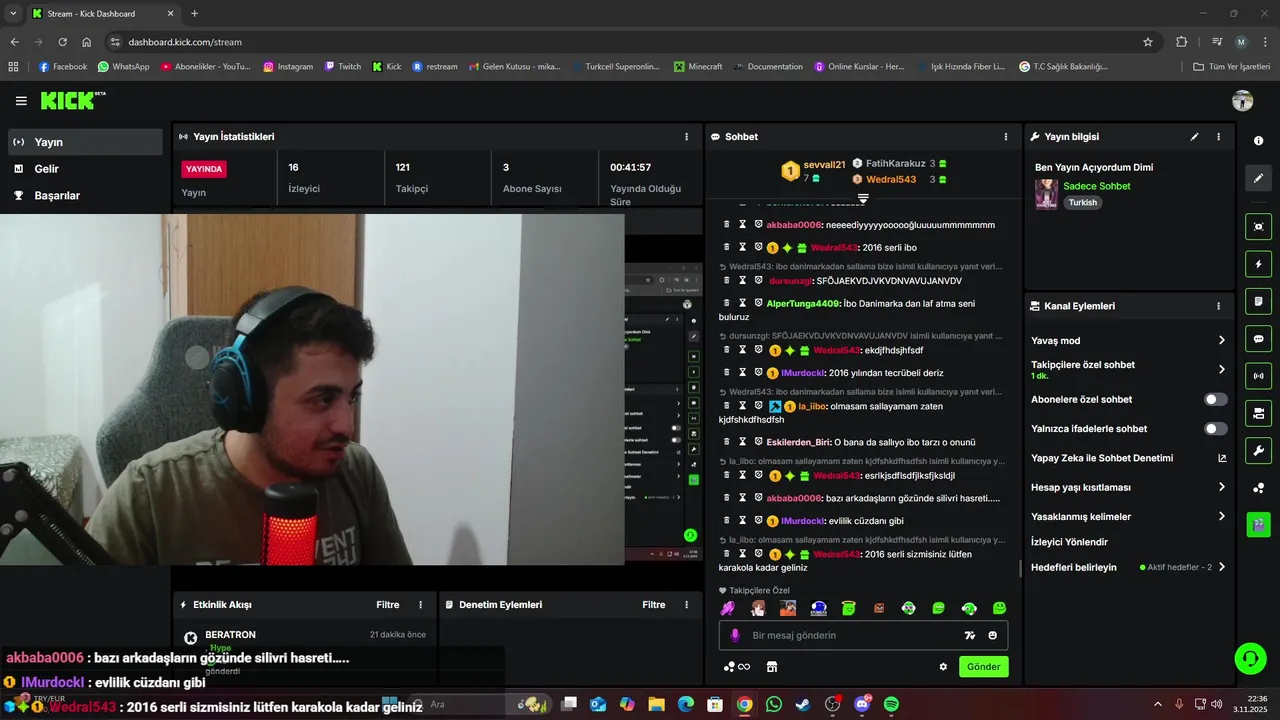The height and width of the screenshot is (720, 1280).
Task: Open Twitch bookmark in bookmarks bar
Action: (x=343, y=67)
